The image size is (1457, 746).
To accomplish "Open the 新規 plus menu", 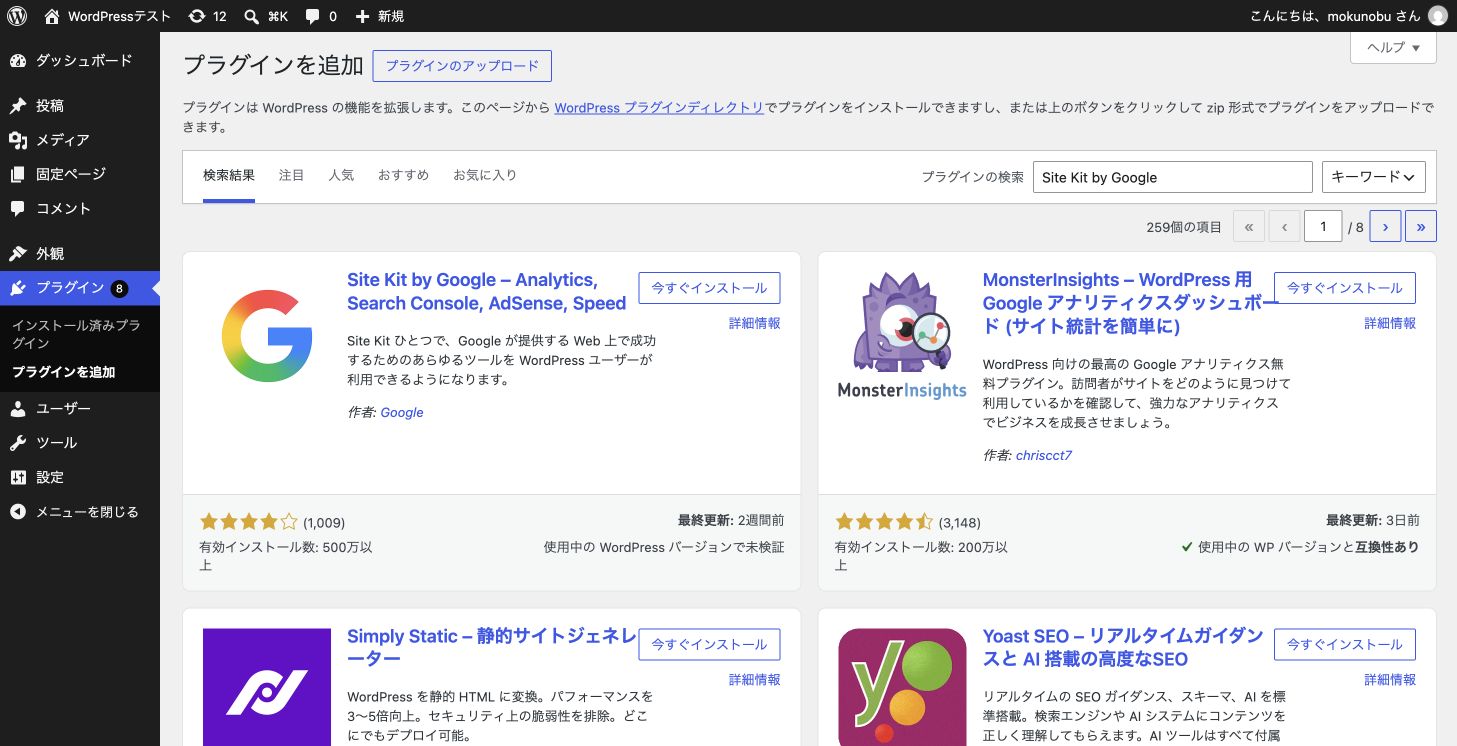I will [380, 16].
